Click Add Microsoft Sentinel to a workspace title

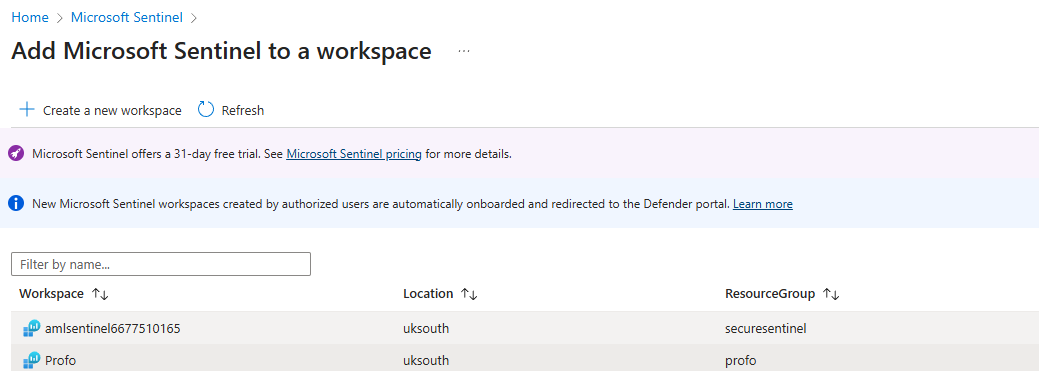(x=221, y=51)
